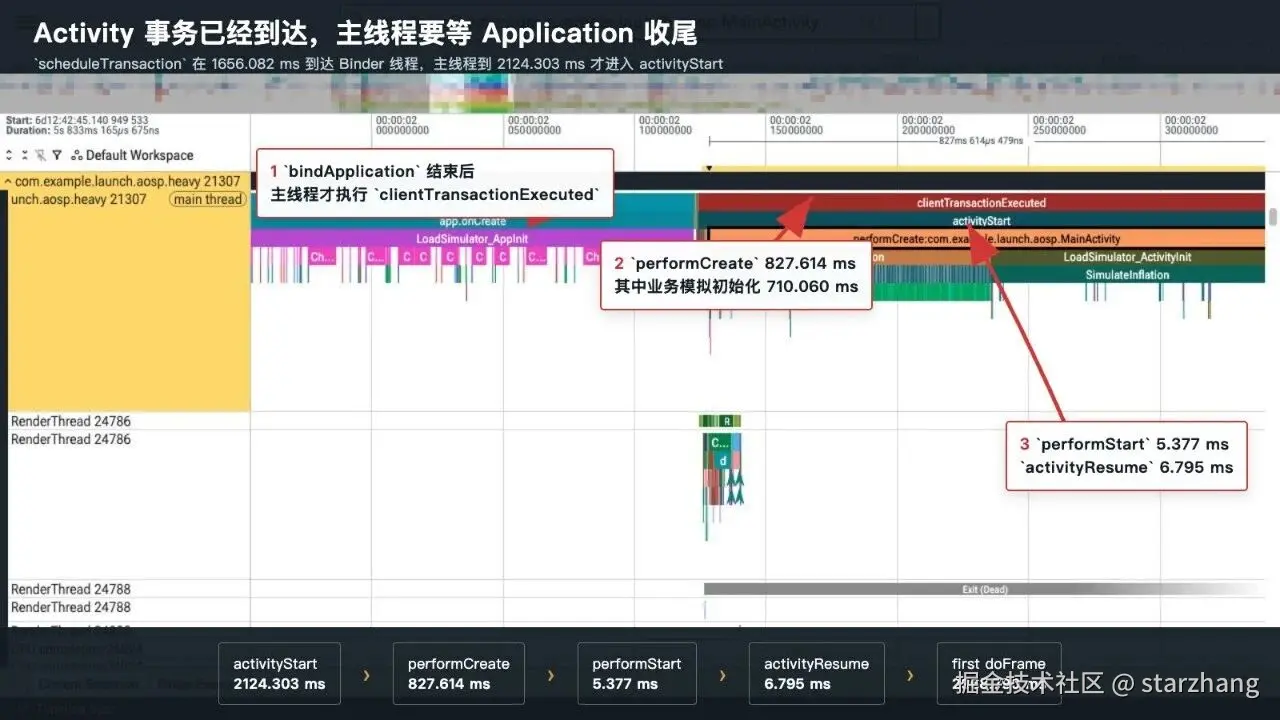
Task: Click the 300000000 time ruler label
Action: tap(1191, 130)
